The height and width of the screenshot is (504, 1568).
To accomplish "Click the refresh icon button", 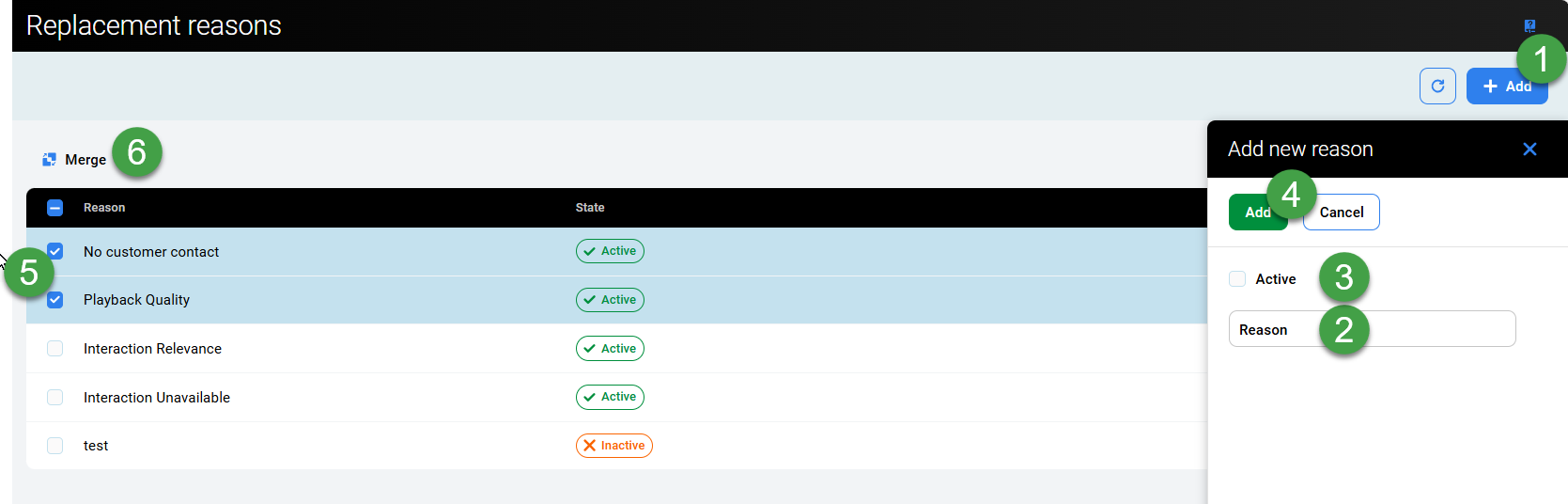I will (x=1437, y=87).
